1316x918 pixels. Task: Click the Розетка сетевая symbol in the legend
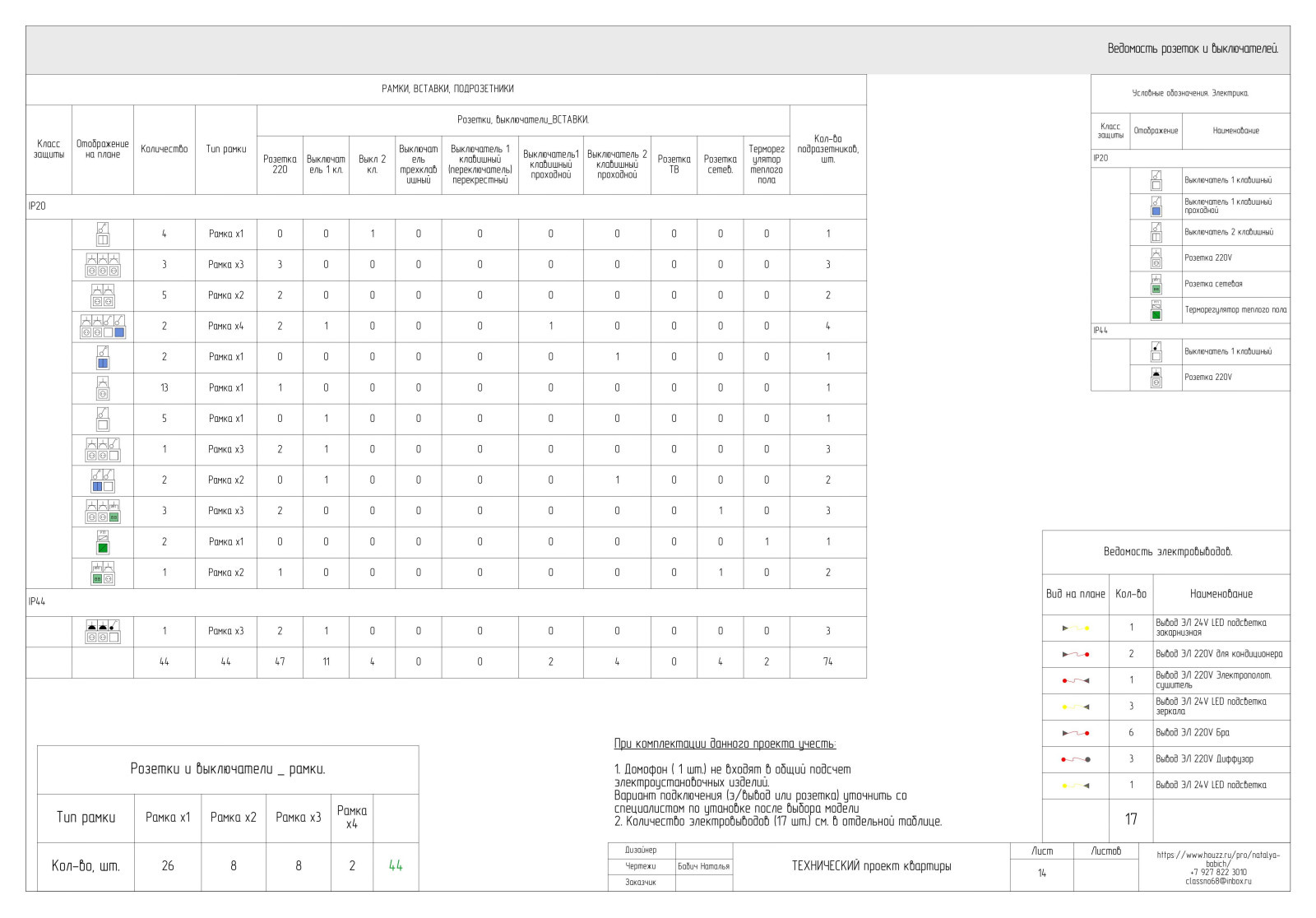click(x=1156, y=284)
